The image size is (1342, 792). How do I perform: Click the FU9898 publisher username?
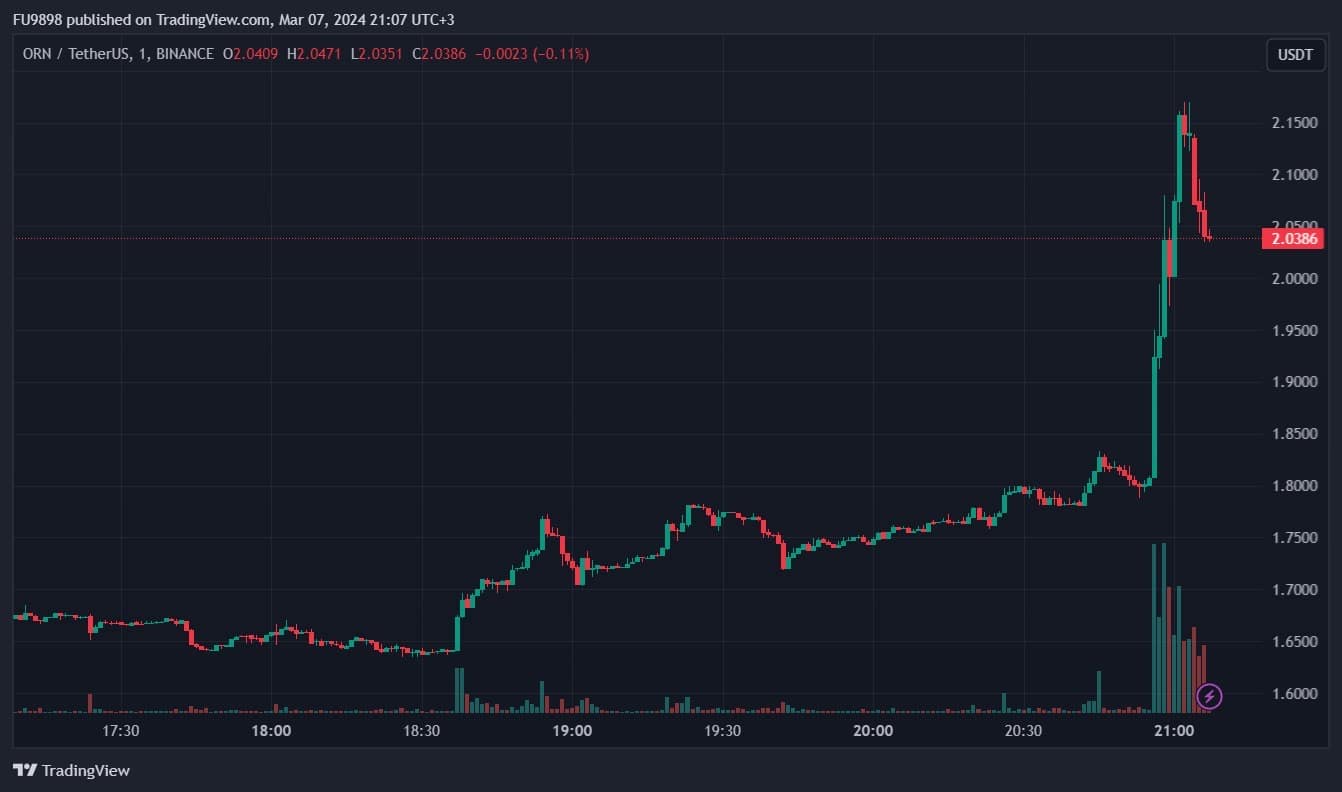pyautogui.click(x=38, y=20)
